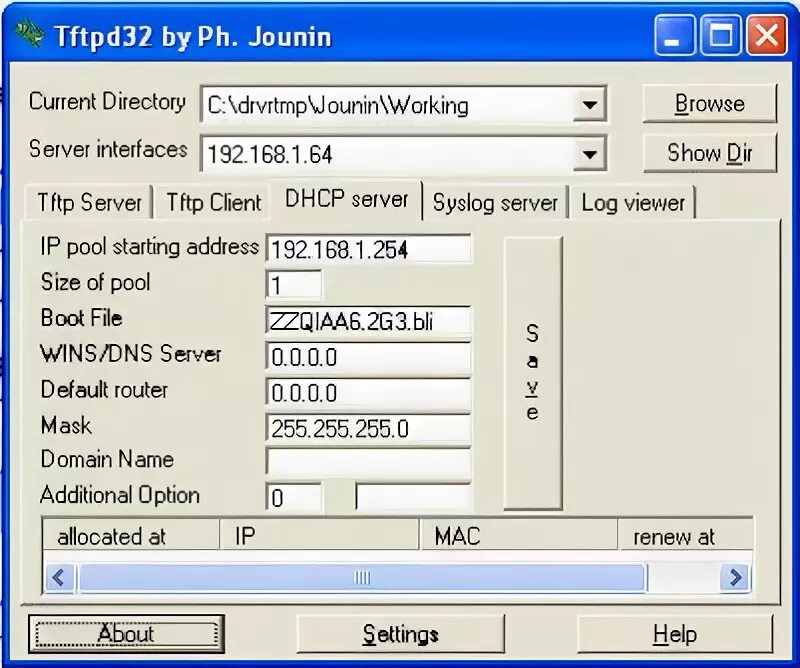Click the Show Dir button
The image size is (800, 668).
tap(709, 153)
